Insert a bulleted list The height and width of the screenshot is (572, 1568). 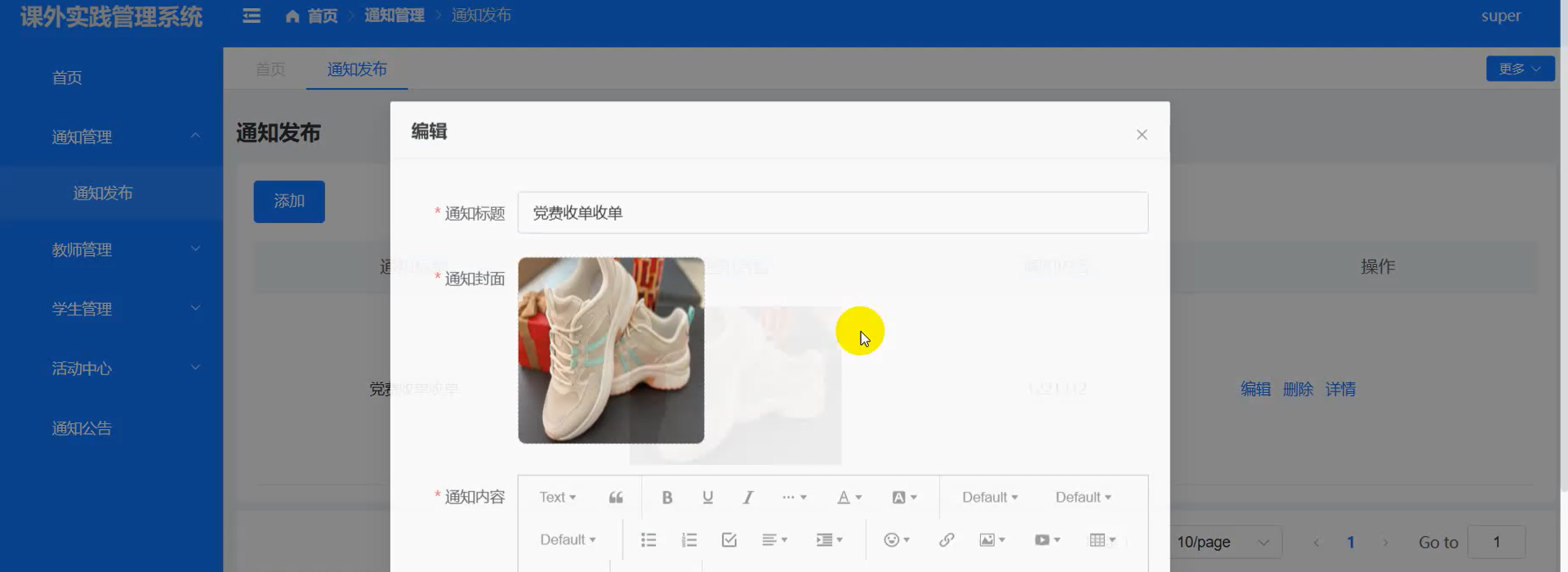click(x=648, y=539)
